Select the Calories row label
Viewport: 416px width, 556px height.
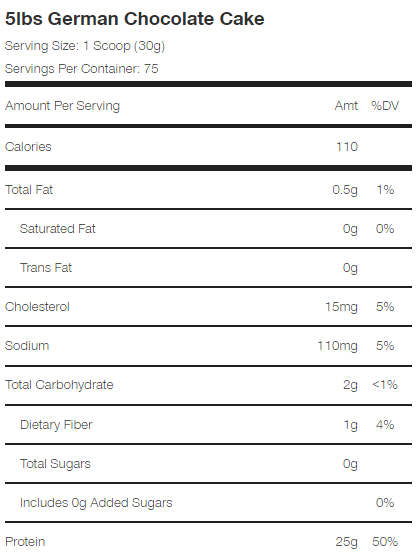28,147
